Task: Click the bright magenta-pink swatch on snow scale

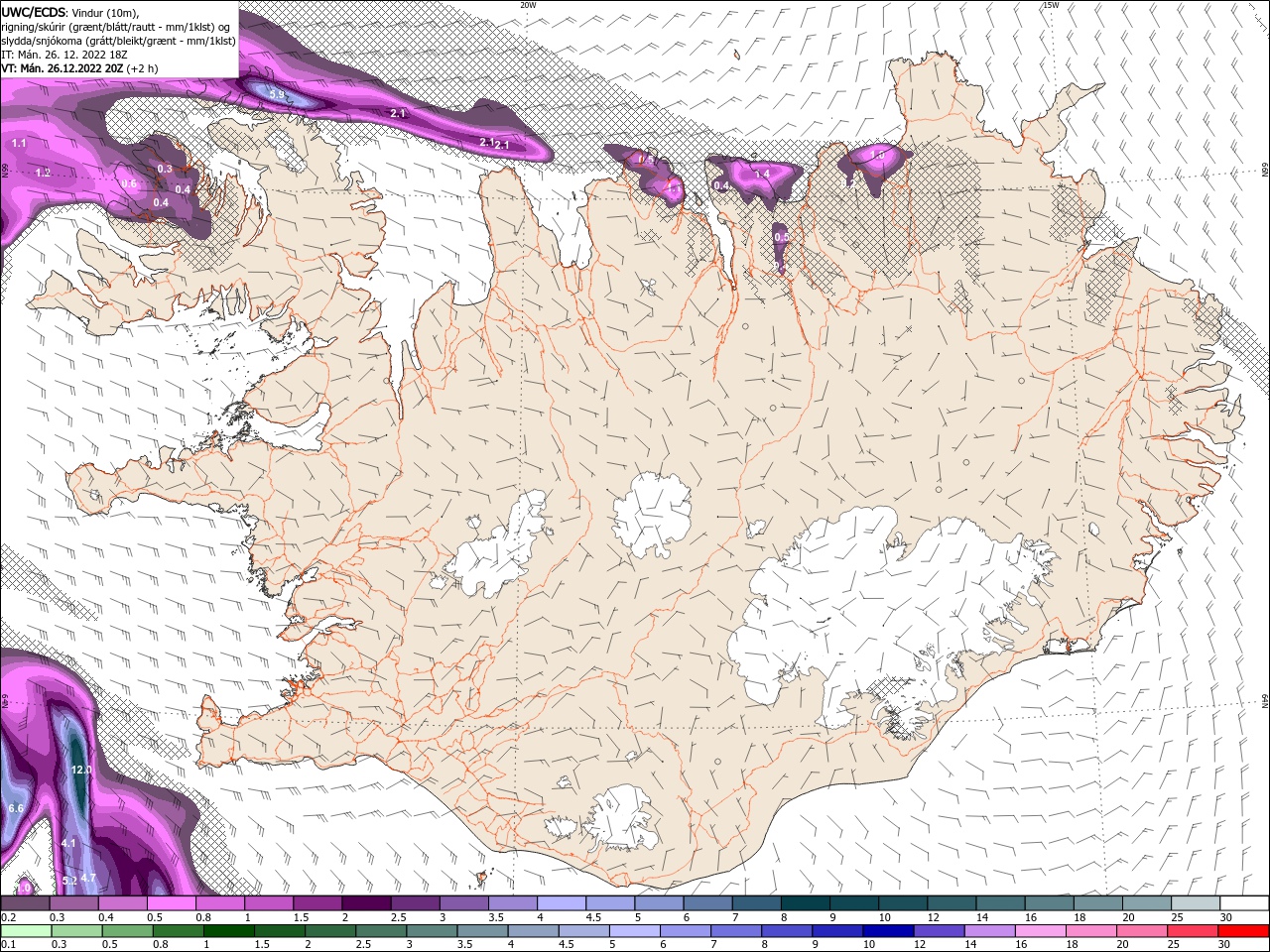Action: point(170,903)
